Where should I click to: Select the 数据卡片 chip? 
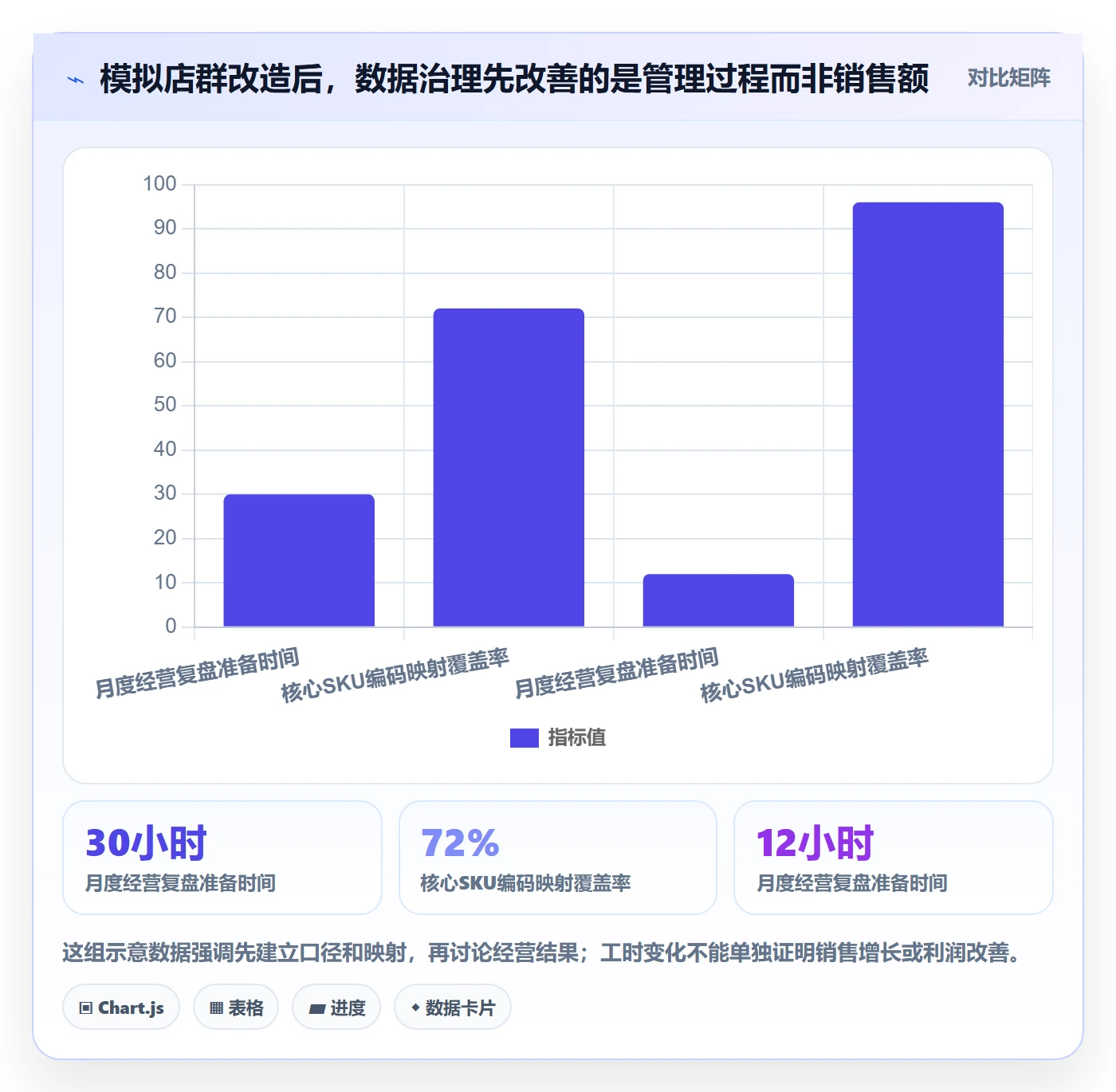click(453, 1008)
